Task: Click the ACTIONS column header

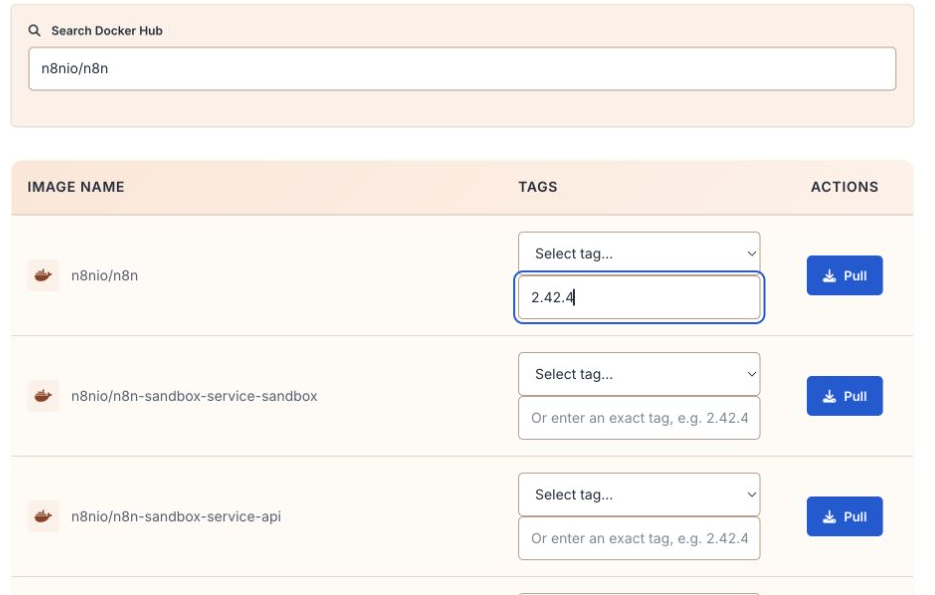Action: (844, 187)
